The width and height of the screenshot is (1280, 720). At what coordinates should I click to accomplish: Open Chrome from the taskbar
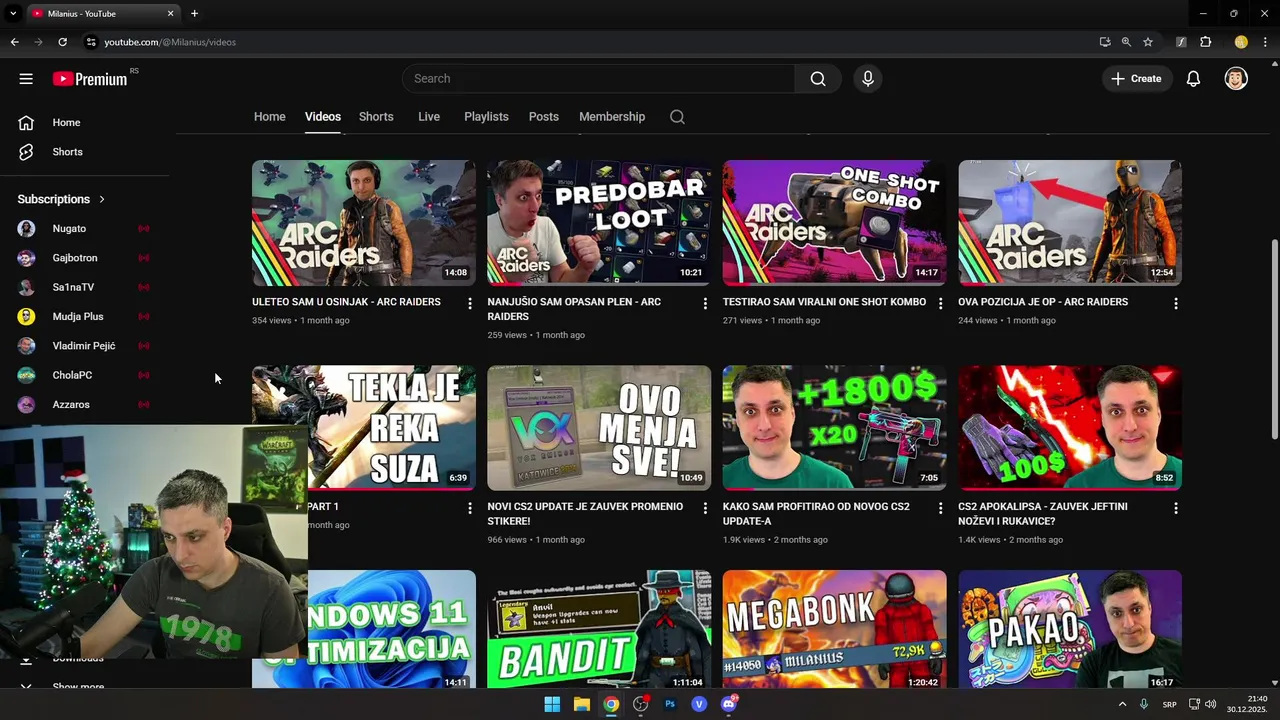pyautogui.click(x=611, y=704)
